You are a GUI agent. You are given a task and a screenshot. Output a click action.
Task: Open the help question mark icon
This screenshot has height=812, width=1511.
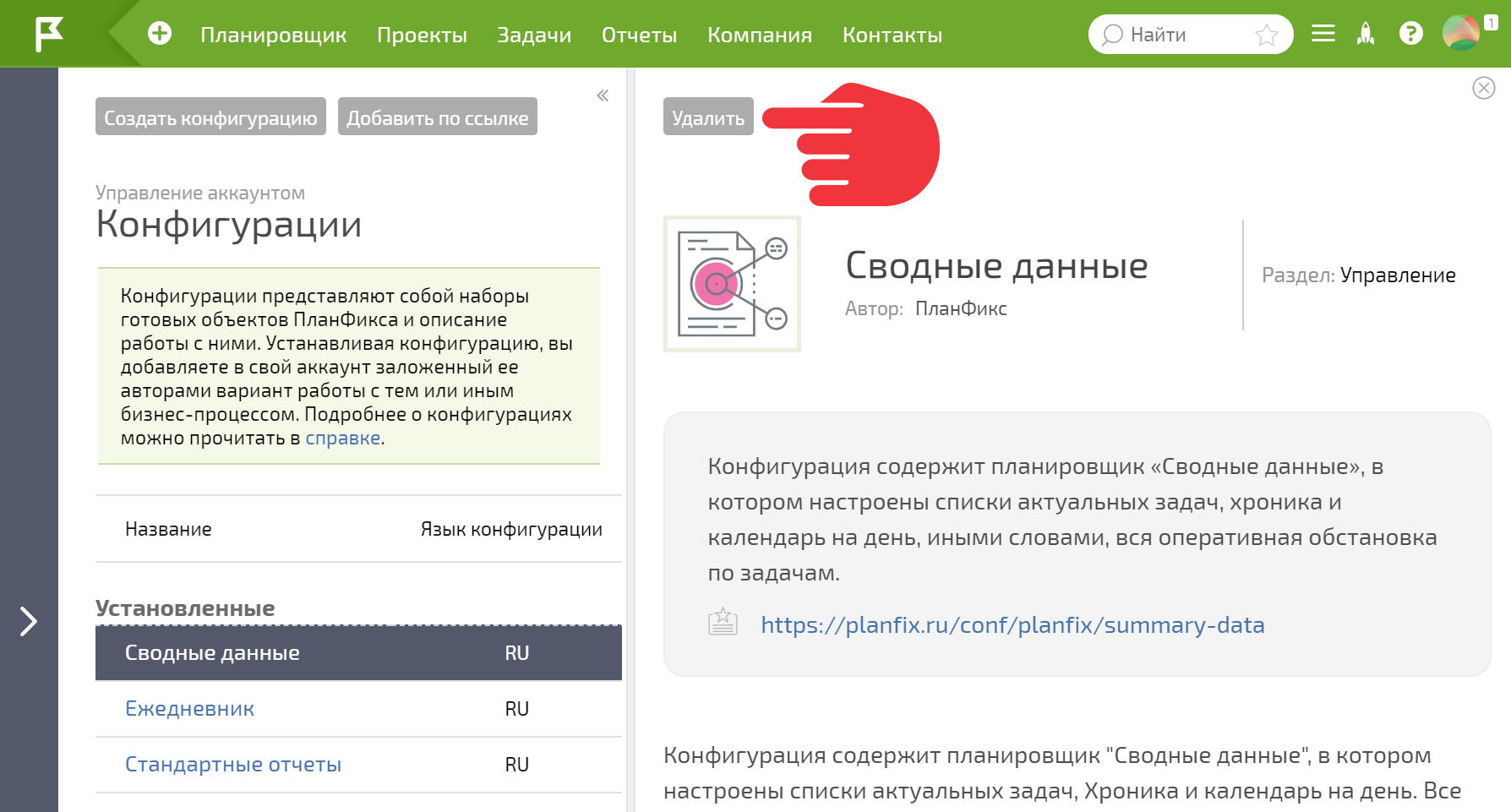[1410, 34]
